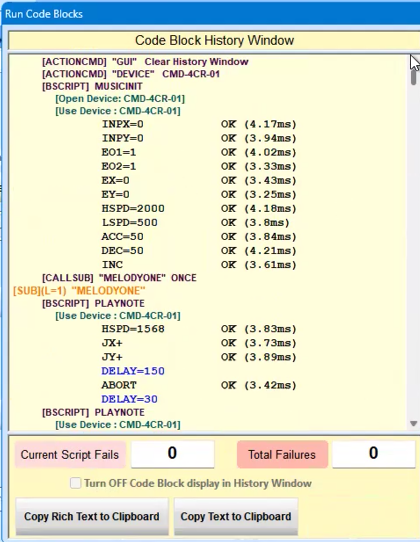Click the EX=0 command line
The image size is (420, 542).
pos(199,180)
